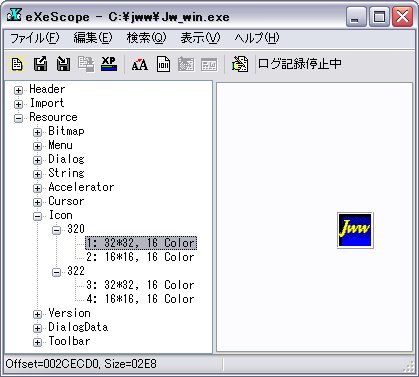Screen dimensions: 419x377
Task: Click the Jww icon preview image
Action: tap(355, 230)
